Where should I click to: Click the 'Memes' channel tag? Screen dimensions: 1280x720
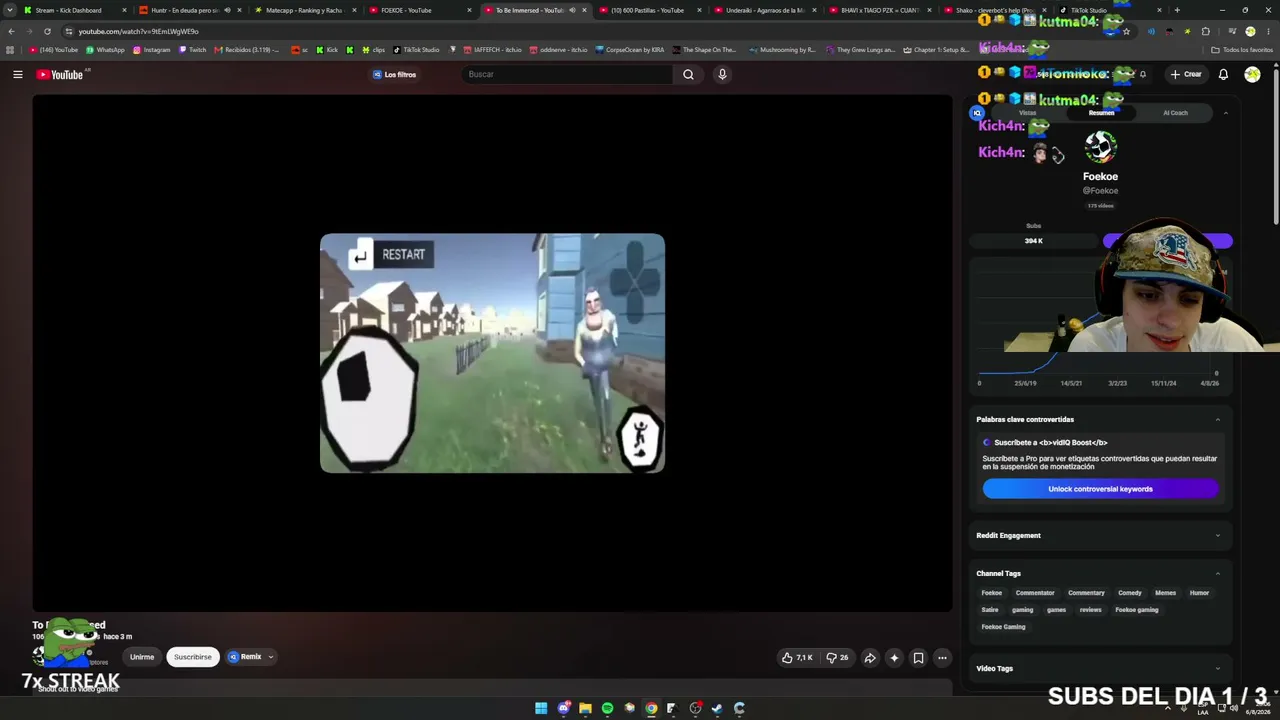(x=1165, y=593)
